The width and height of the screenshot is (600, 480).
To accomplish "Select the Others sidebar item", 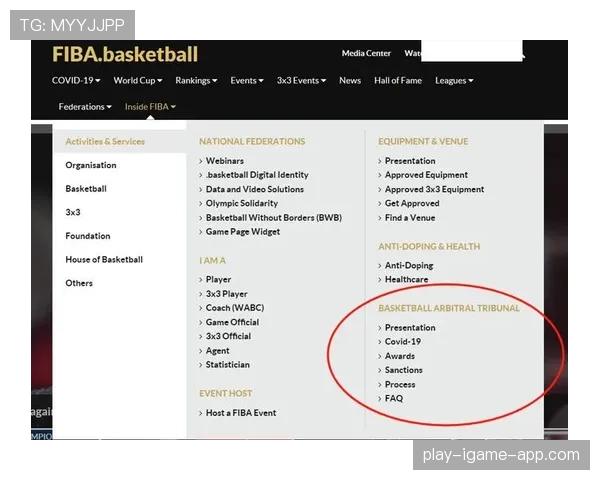I will click(79, 283).
